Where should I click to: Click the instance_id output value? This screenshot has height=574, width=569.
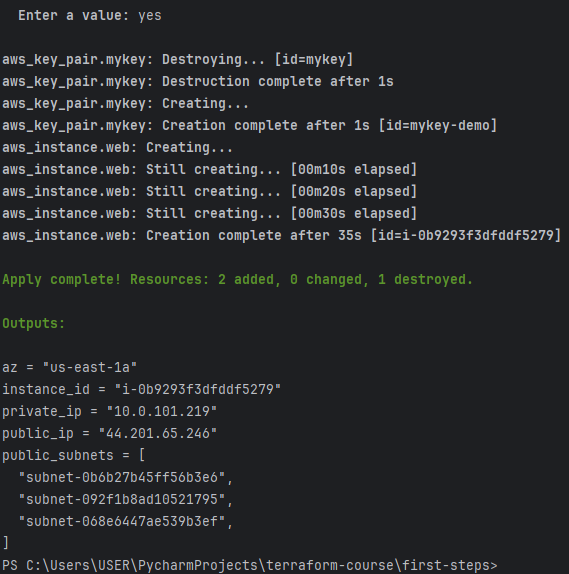[x=198, y=389]
